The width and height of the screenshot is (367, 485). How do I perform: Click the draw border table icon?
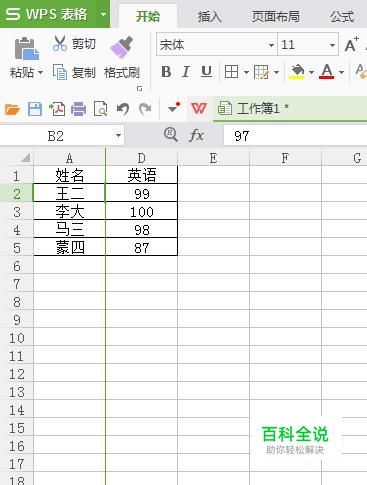261,72
